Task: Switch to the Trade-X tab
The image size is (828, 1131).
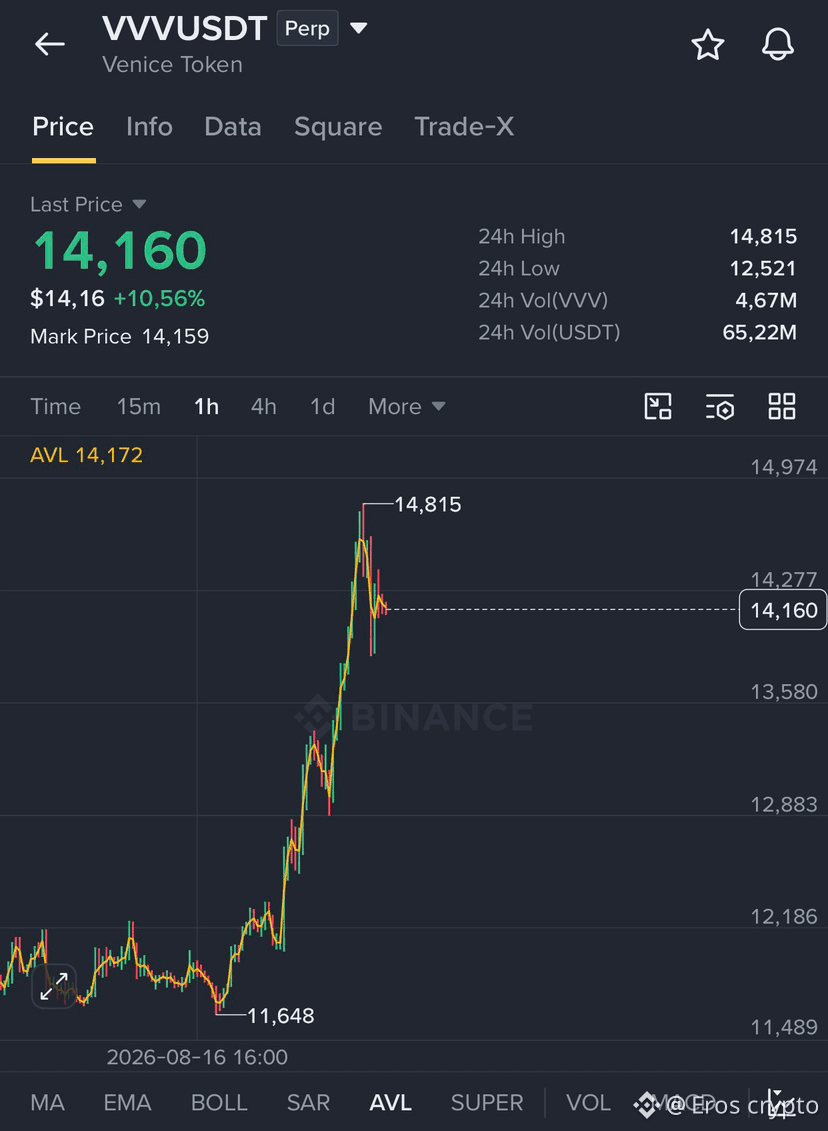Action: pos(464,127)
